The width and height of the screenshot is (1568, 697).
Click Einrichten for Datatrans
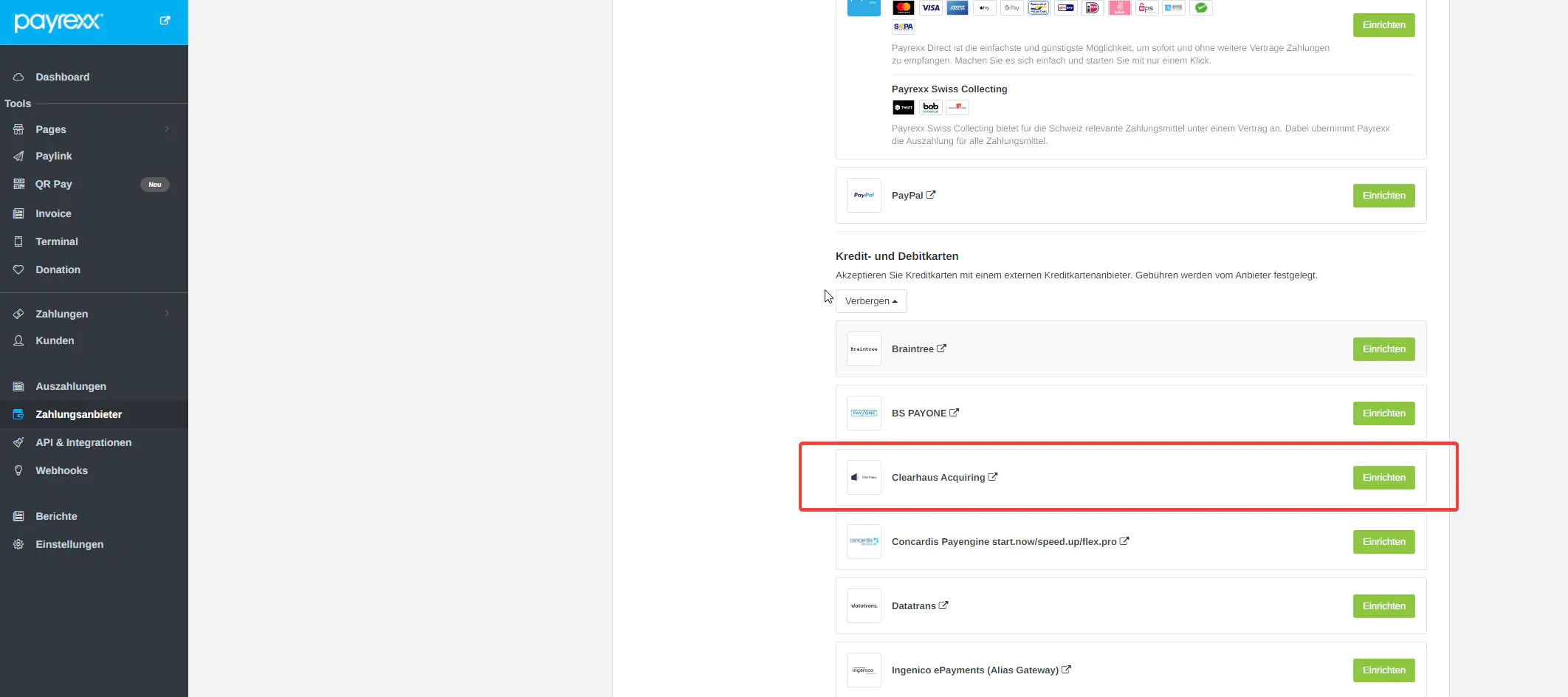(x=1383, y=606)
